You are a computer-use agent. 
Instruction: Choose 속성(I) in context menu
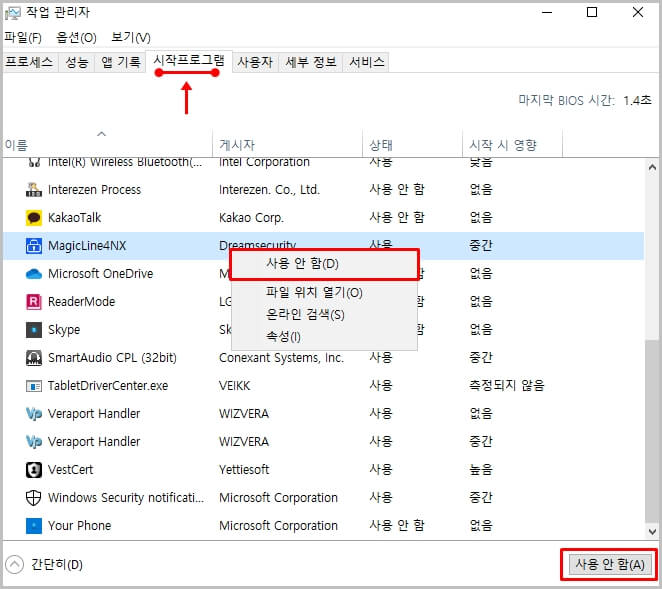(x=324, y=337)
